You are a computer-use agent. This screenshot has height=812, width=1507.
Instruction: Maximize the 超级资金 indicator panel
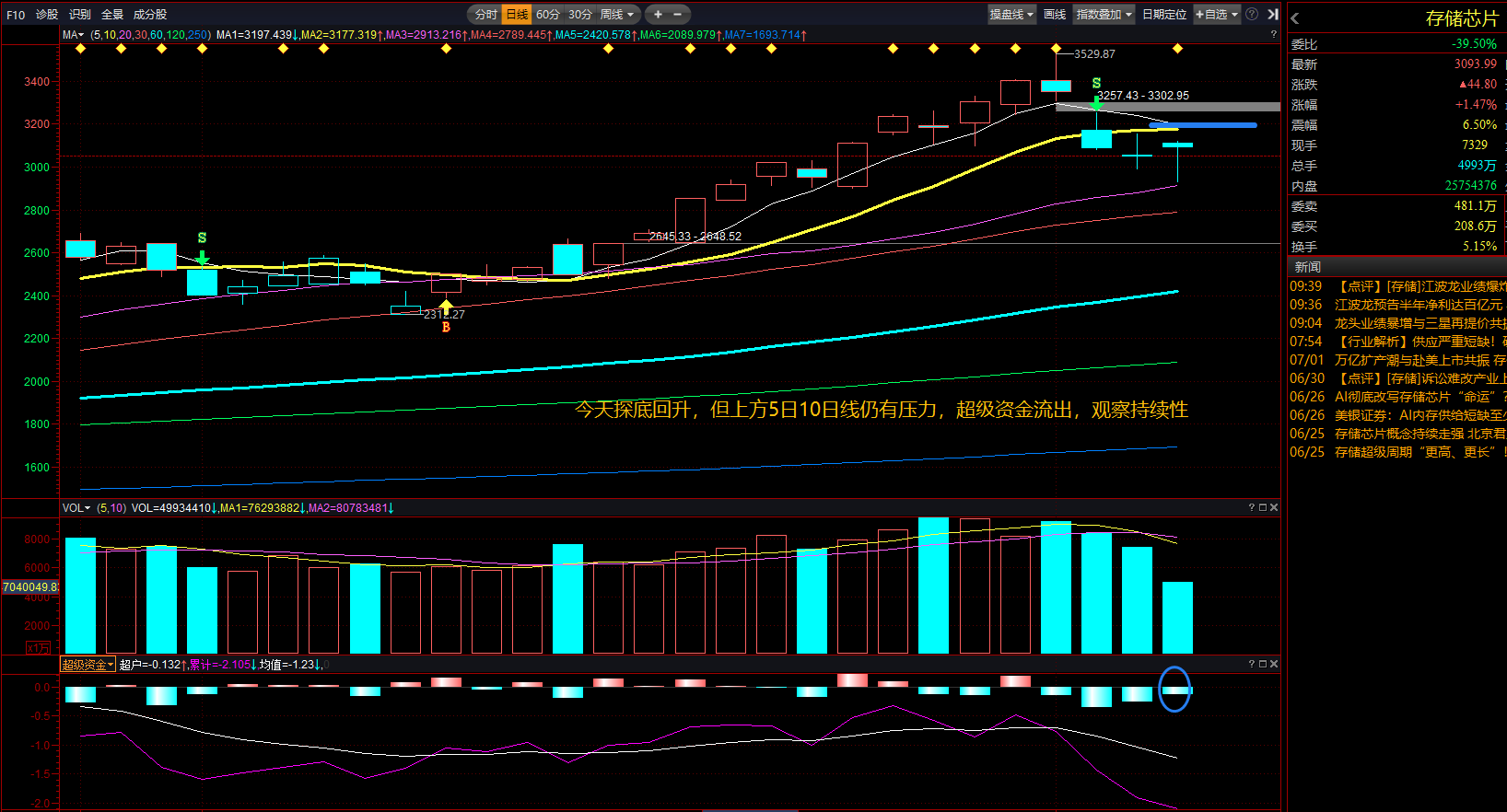(1263, 664)
